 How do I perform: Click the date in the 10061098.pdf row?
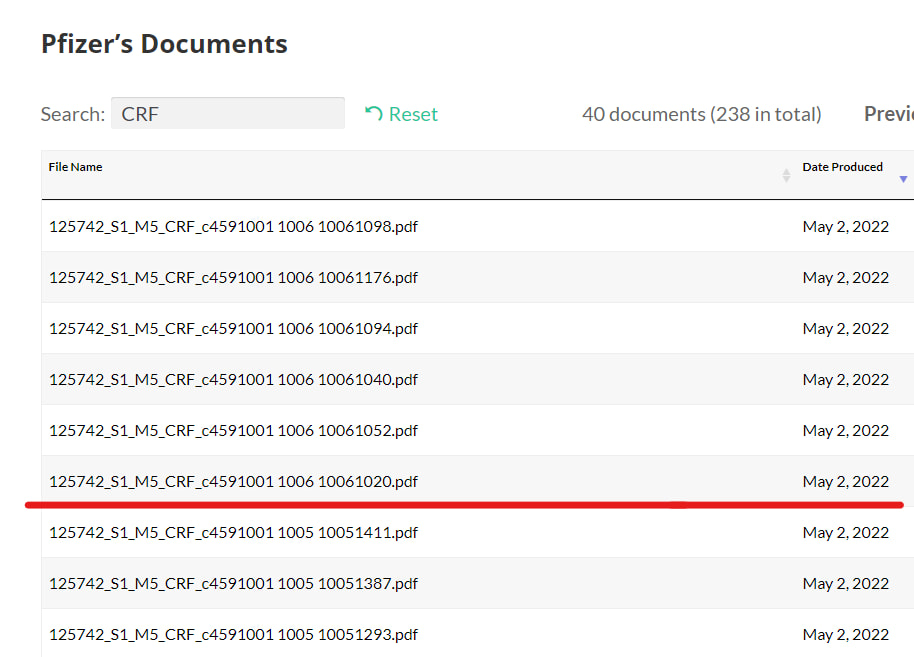tap(845, 226)
